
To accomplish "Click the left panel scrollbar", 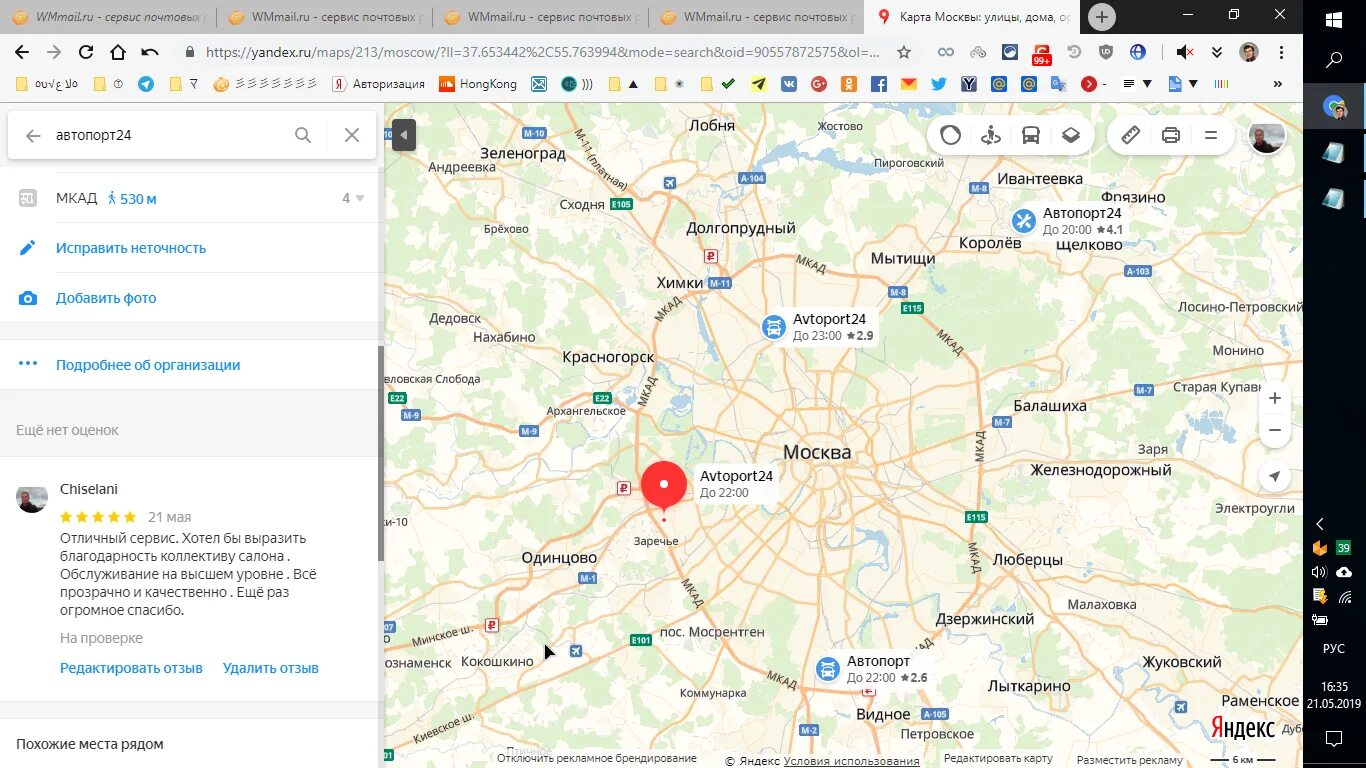I will (380, 452).
